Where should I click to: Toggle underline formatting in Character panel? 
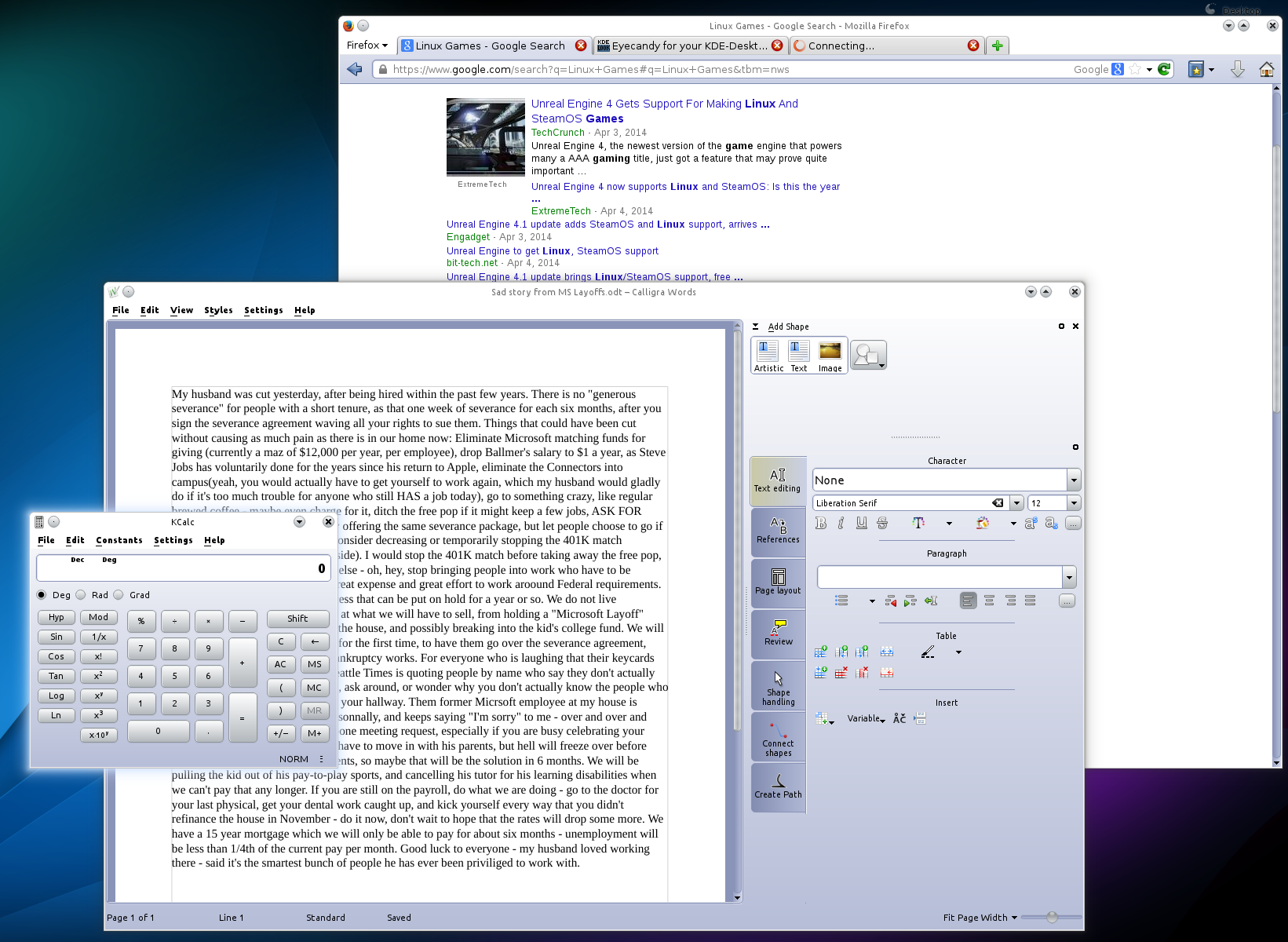(x=862, y=523)
